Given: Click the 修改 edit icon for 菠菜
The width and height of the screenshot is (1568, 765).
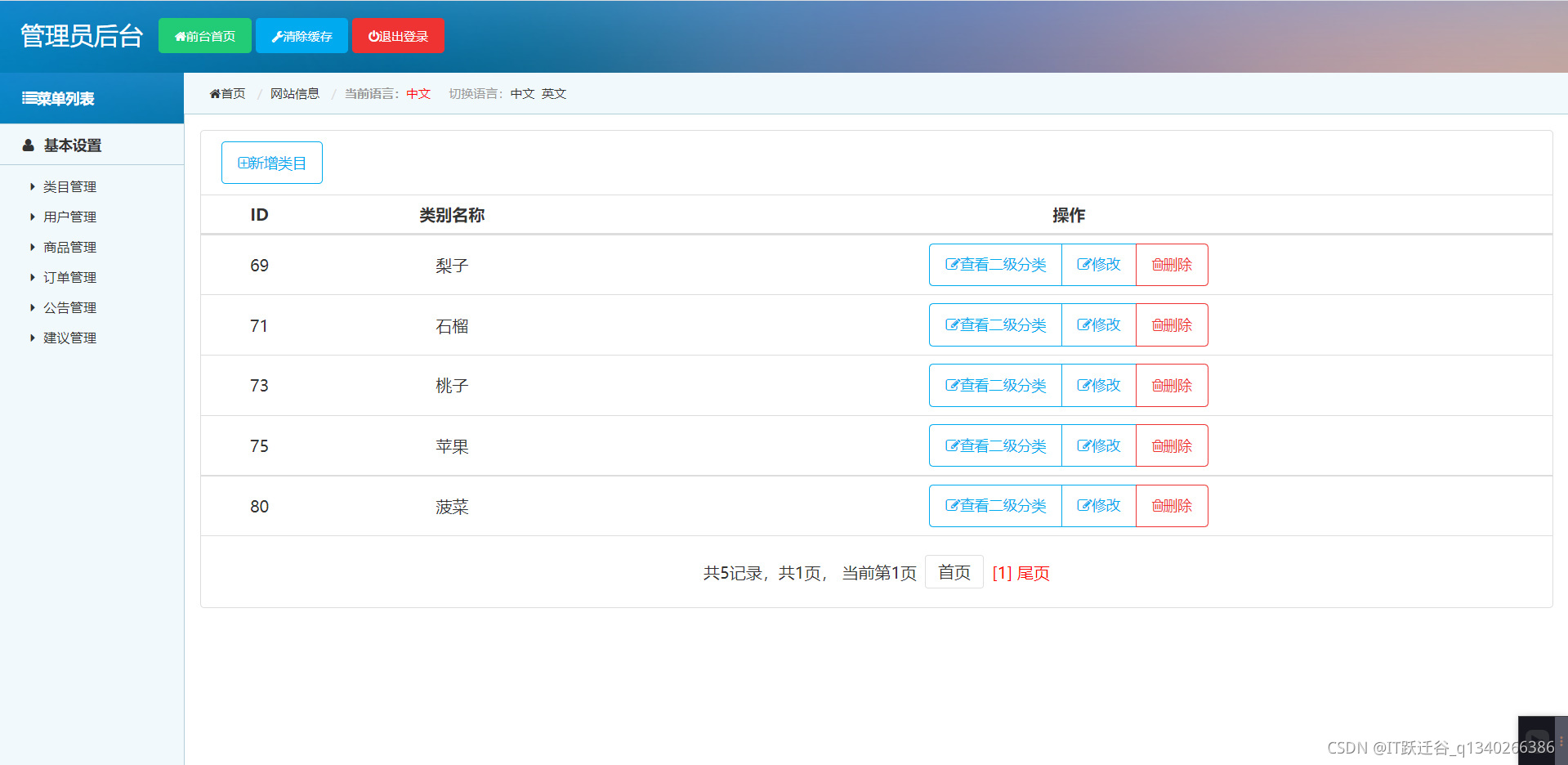Looking at the screenshot, I should tap(1083, 506).
